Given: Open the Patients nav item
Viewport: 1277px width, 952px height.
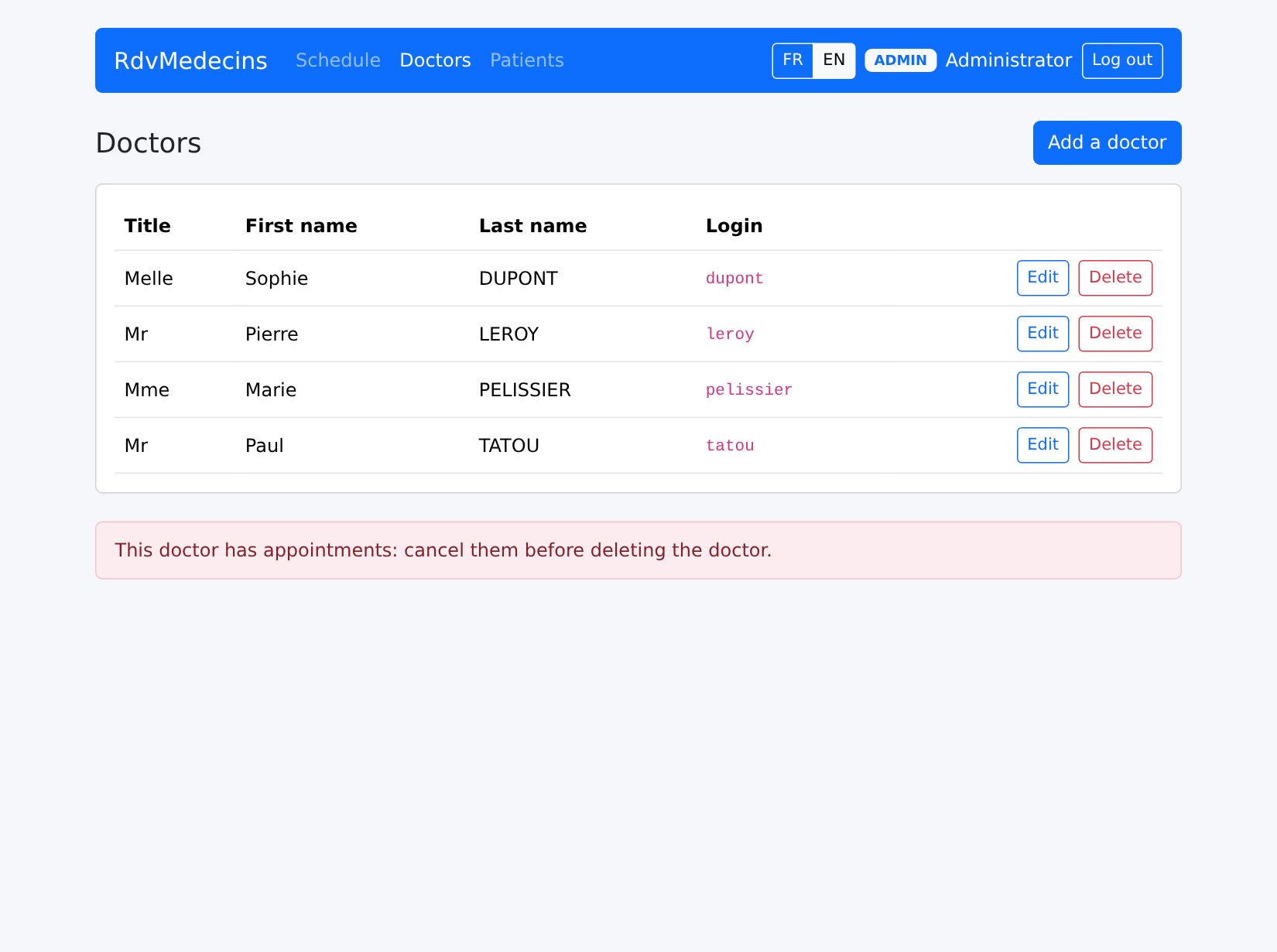Looking at the screenshot, I should [527, 60].
